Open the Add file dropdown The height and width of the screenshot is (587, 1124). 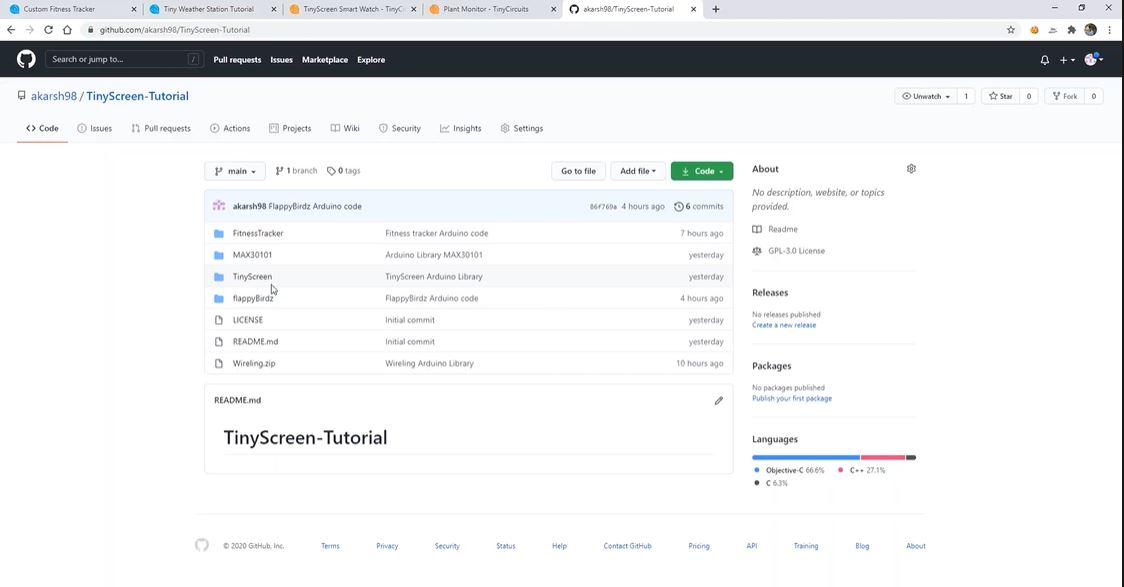point(638,171)
